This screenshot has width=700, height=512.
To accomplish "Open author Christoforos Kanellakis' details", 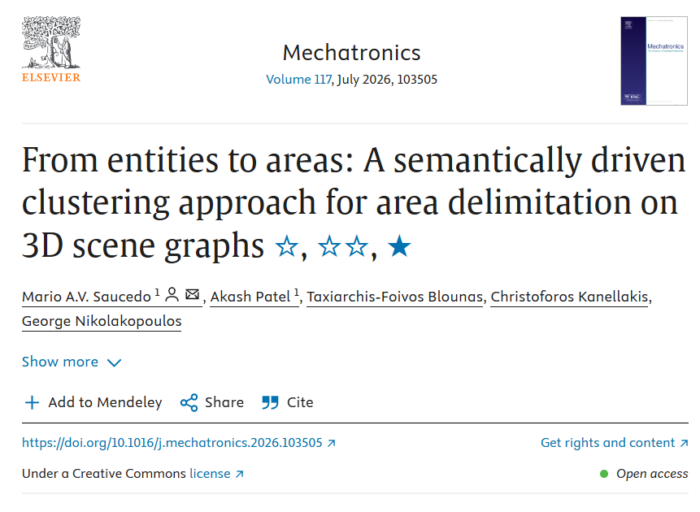I will click(x=569, y=297).
